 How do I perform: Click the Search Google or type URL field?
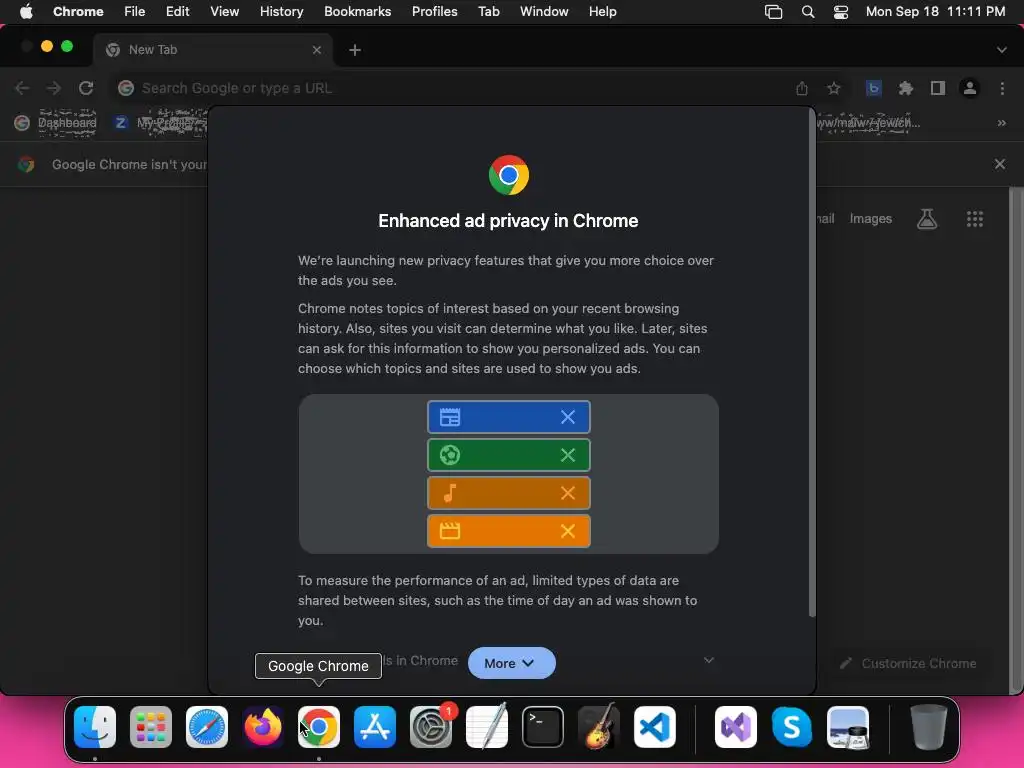click(451, 88)
